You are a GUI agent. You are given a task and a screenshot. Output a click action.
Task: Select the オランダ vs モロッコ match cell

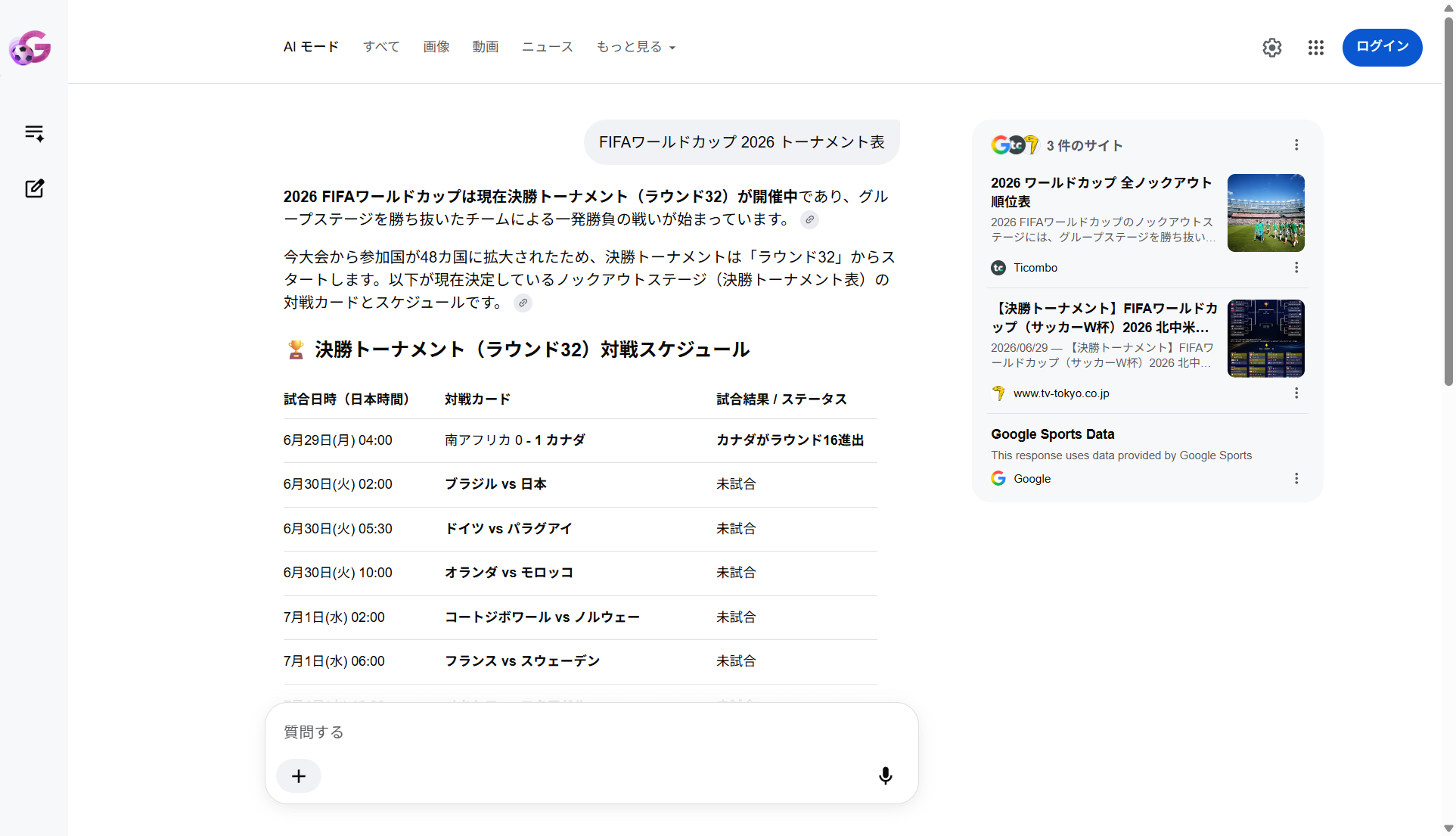click(x=509, y=573)
